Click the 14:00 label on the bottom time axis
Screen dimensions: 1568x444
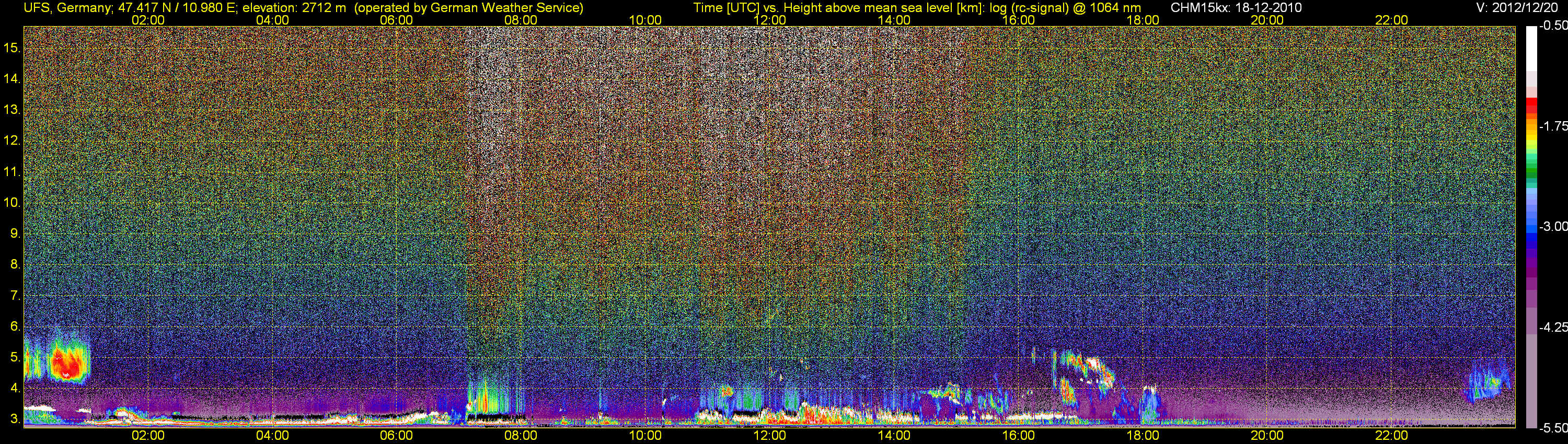[894, 436]
